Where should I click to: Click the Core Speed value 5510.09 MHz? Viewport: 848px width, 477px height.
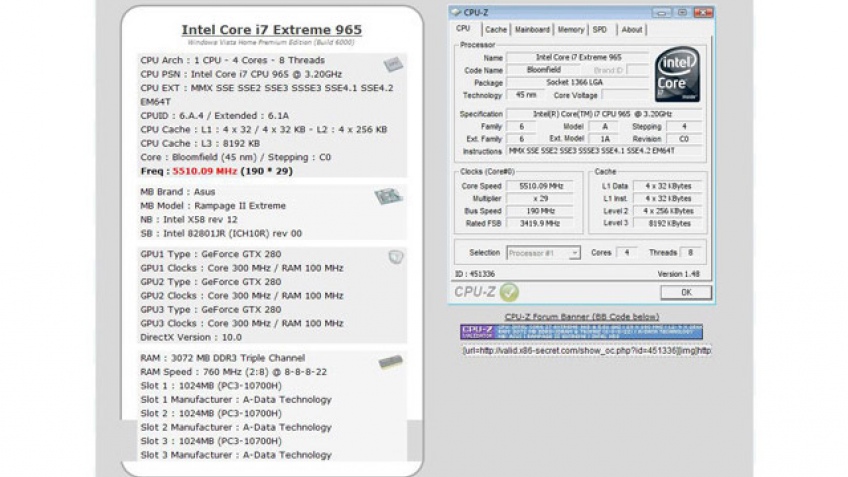coord(541,186)
